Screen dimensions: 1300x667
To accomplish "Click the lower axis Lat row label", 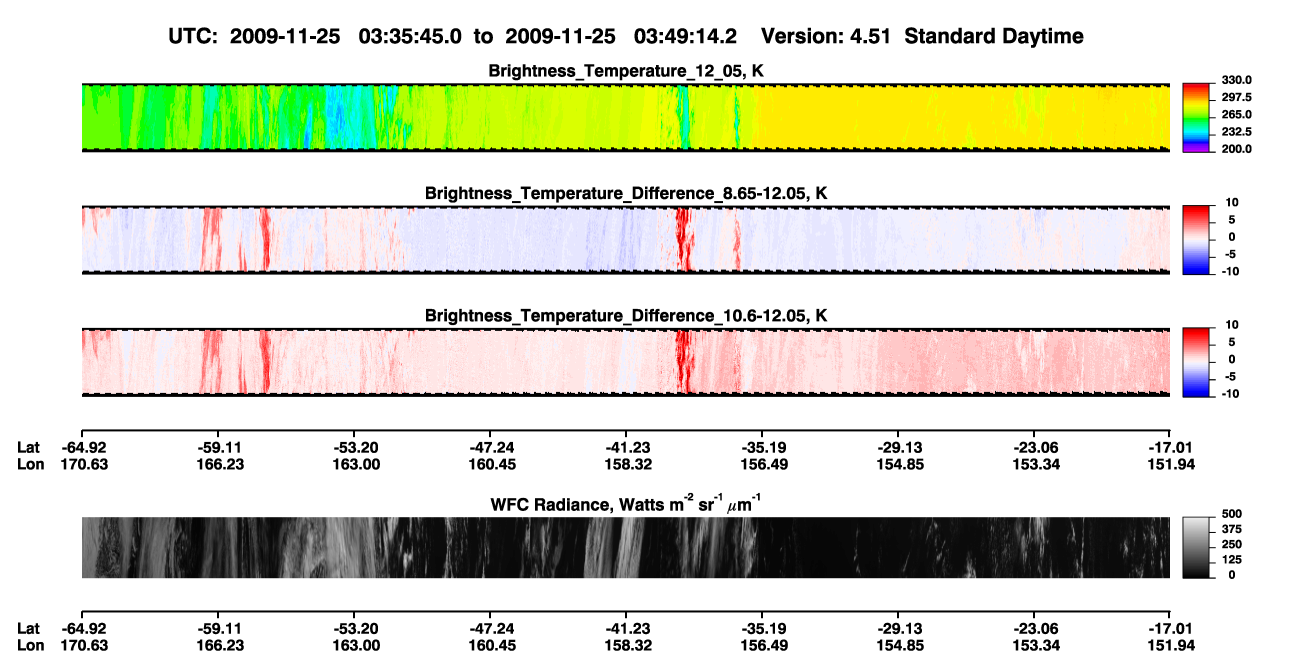I will tap(29, 628).
